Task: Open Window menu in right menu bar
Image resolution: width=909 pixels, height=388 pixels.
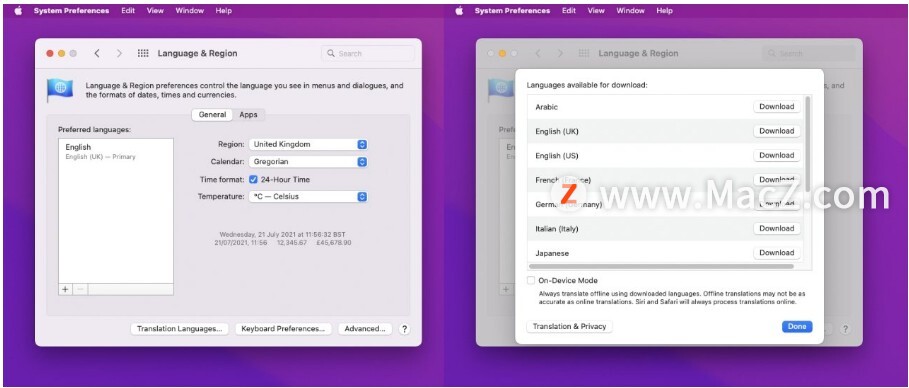Action: coord(631,10)
